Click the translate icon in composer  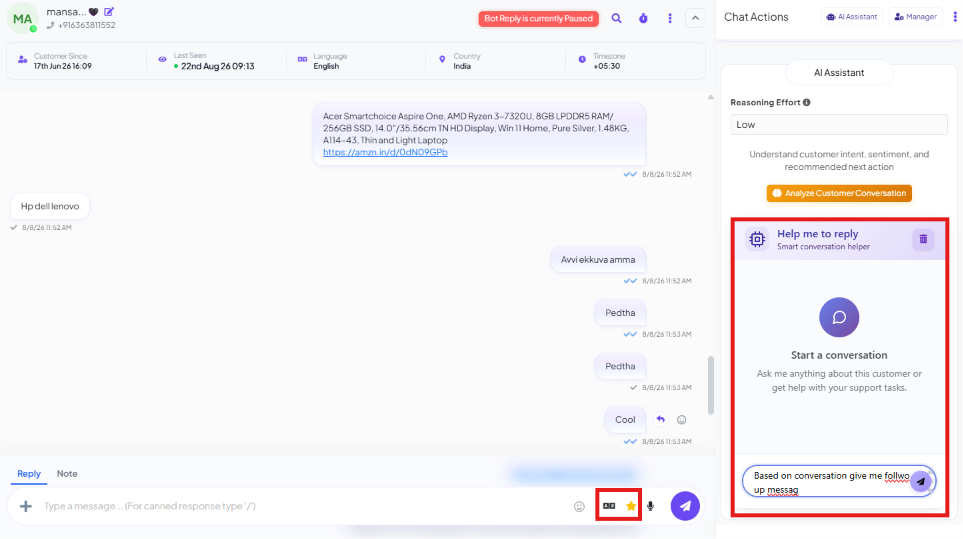tap(609, 506)
